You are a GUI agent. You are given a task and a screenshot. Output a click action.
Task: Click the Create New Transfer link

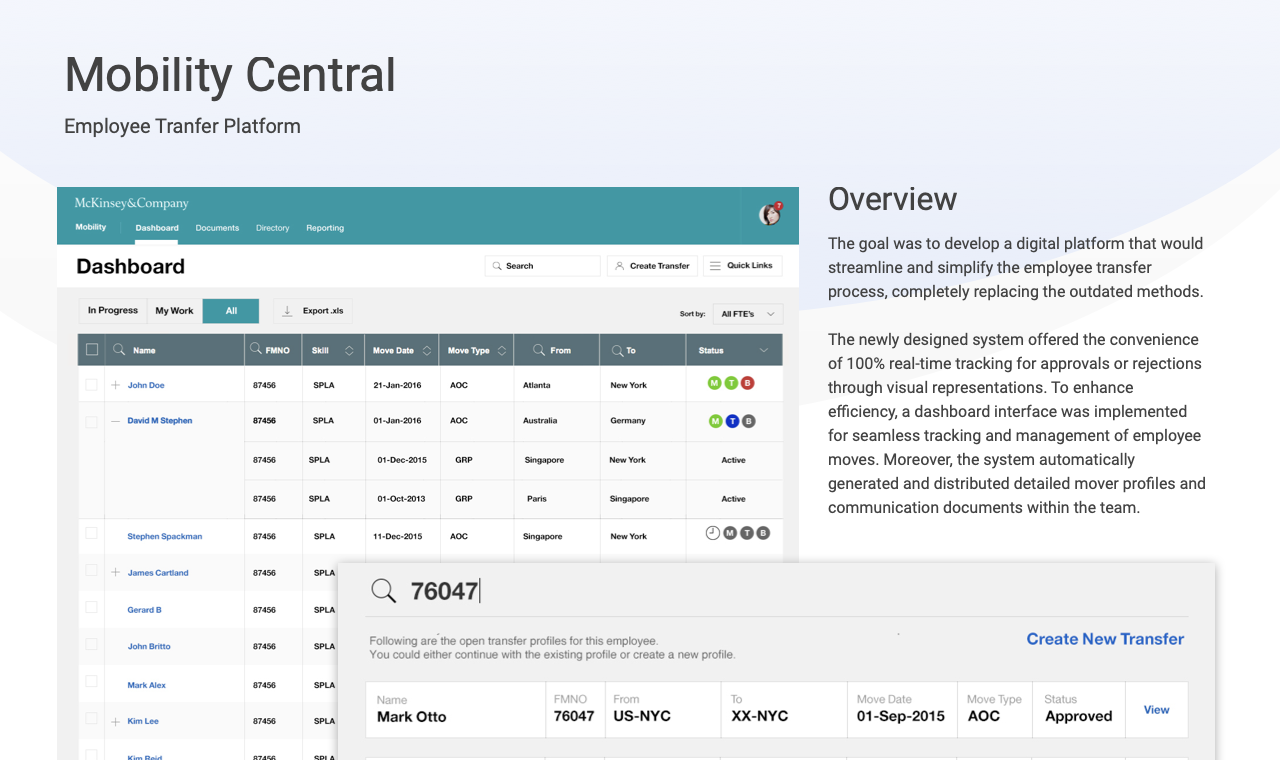pyautogui.click(x=1105, y=639)
